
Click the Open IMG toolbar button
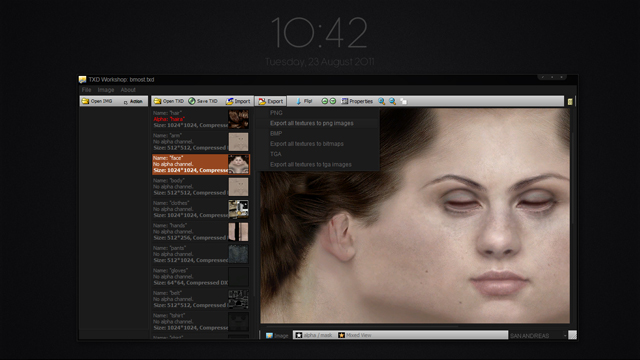coord(97,101)
